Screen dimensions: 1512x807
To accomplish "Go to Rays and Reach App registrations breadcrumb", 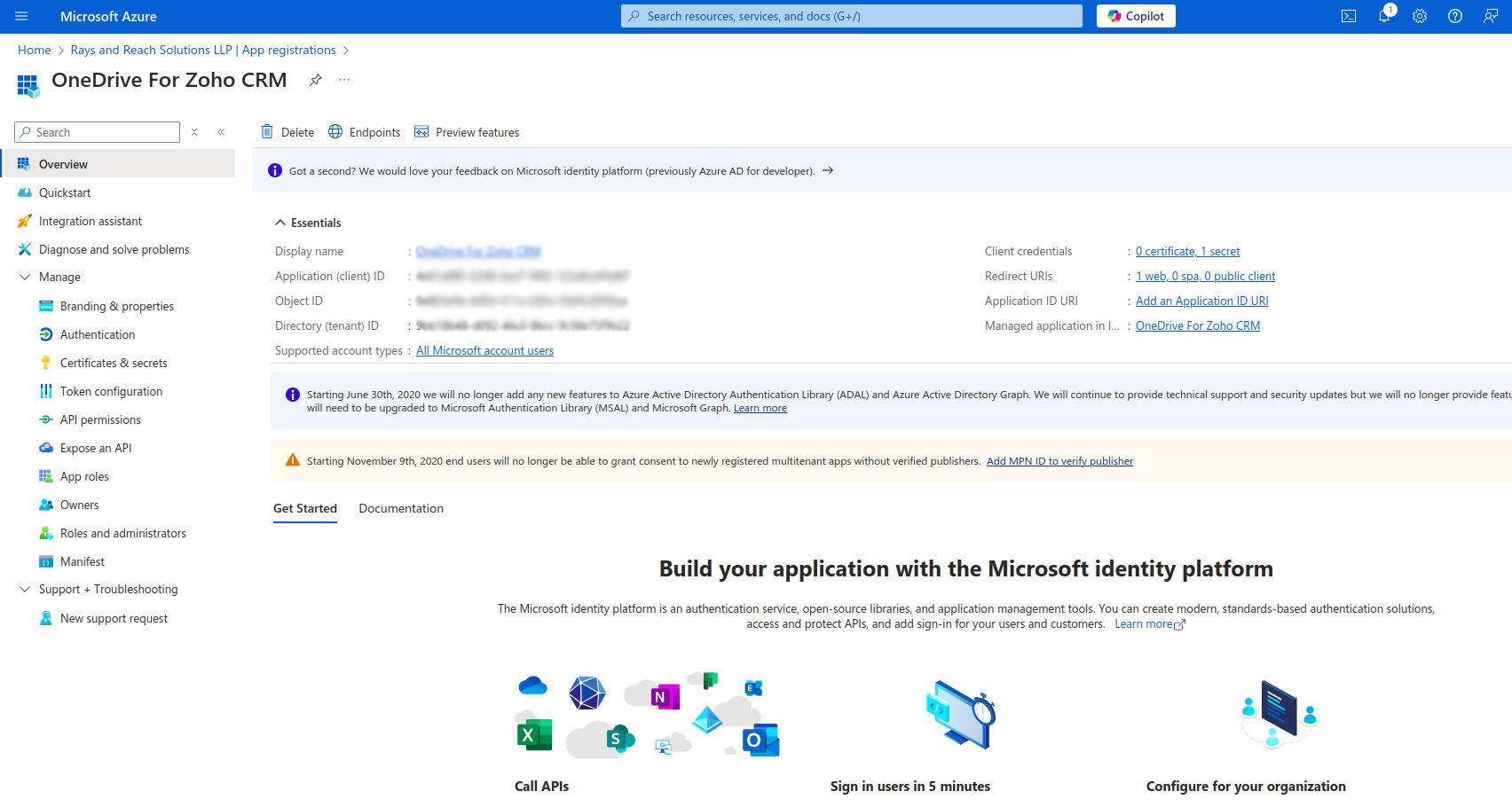I will coord(203,50).
